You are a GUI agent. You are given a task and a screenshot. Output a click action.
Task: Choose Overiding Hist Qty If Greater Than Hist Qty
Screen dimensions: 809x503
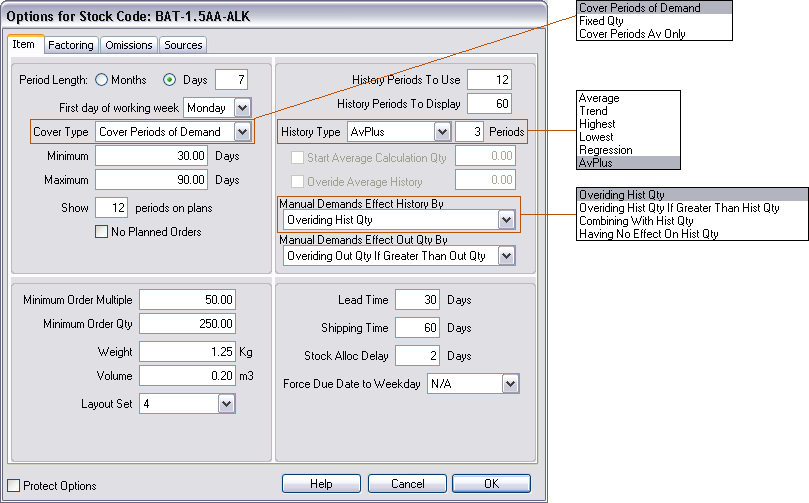[x=692, y=208]
